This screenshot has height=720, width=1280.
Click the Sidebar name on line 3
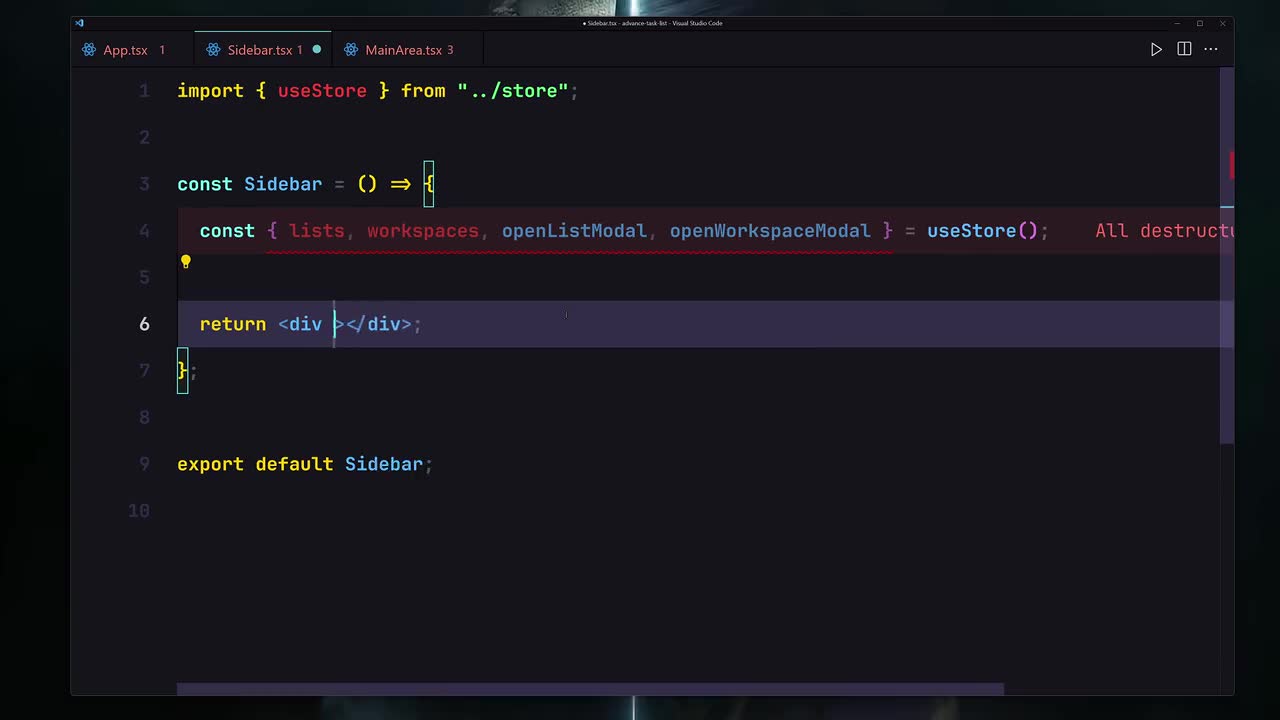tap(283, 184)
